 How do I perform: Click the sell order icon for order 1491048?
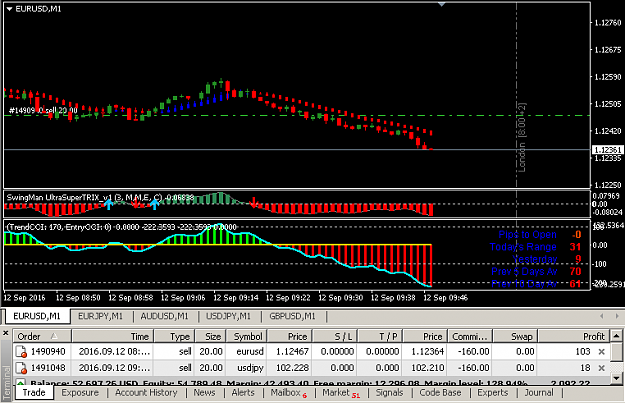point(21,368)
